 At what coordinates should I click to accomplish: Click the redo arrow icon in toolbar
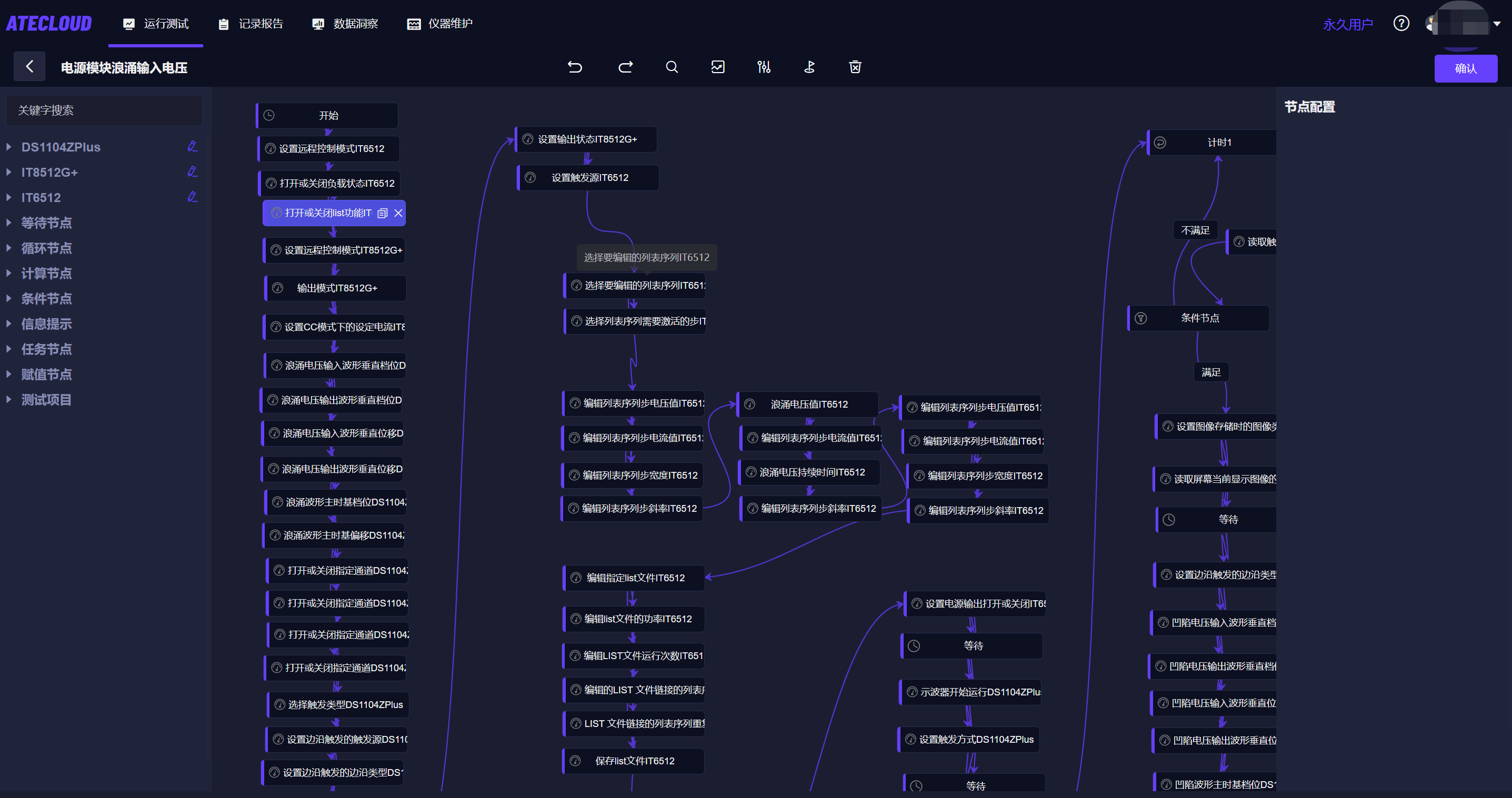(x=626, y=67)
